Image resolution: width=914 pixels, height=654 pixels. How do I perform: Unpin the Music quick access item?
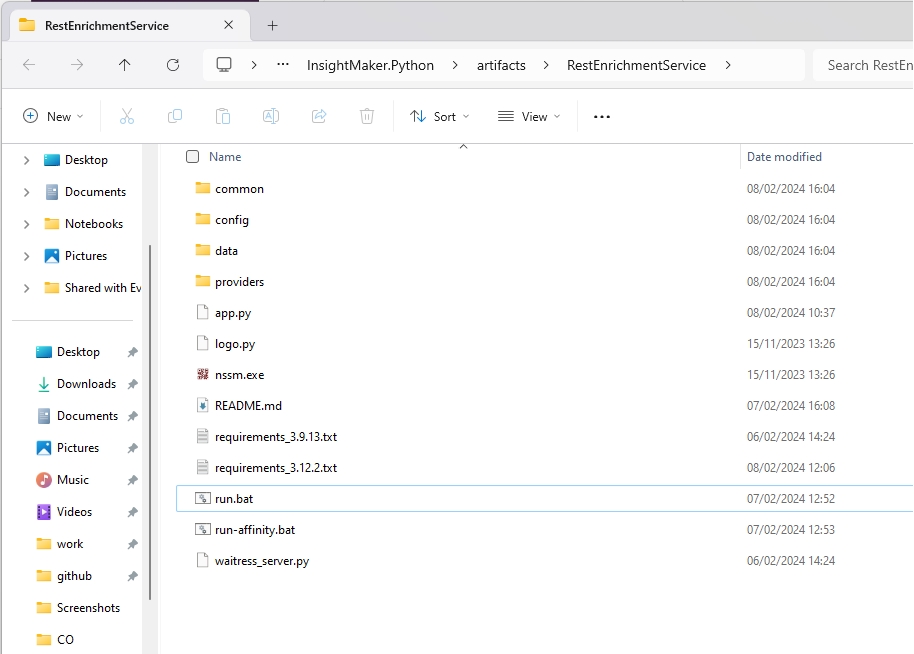(132, 480)
